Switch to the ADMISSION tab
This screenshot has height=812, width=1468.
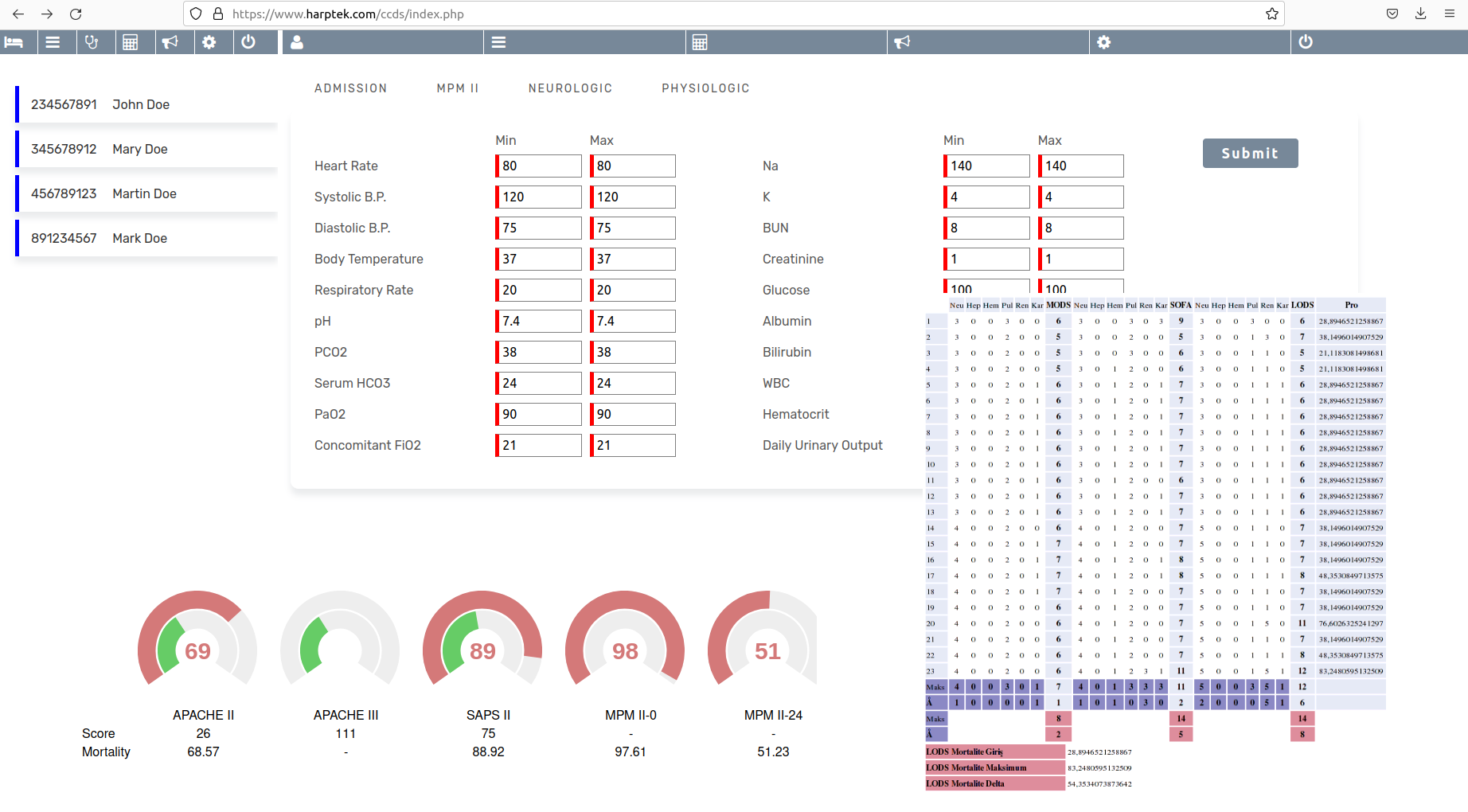[351, 88]
